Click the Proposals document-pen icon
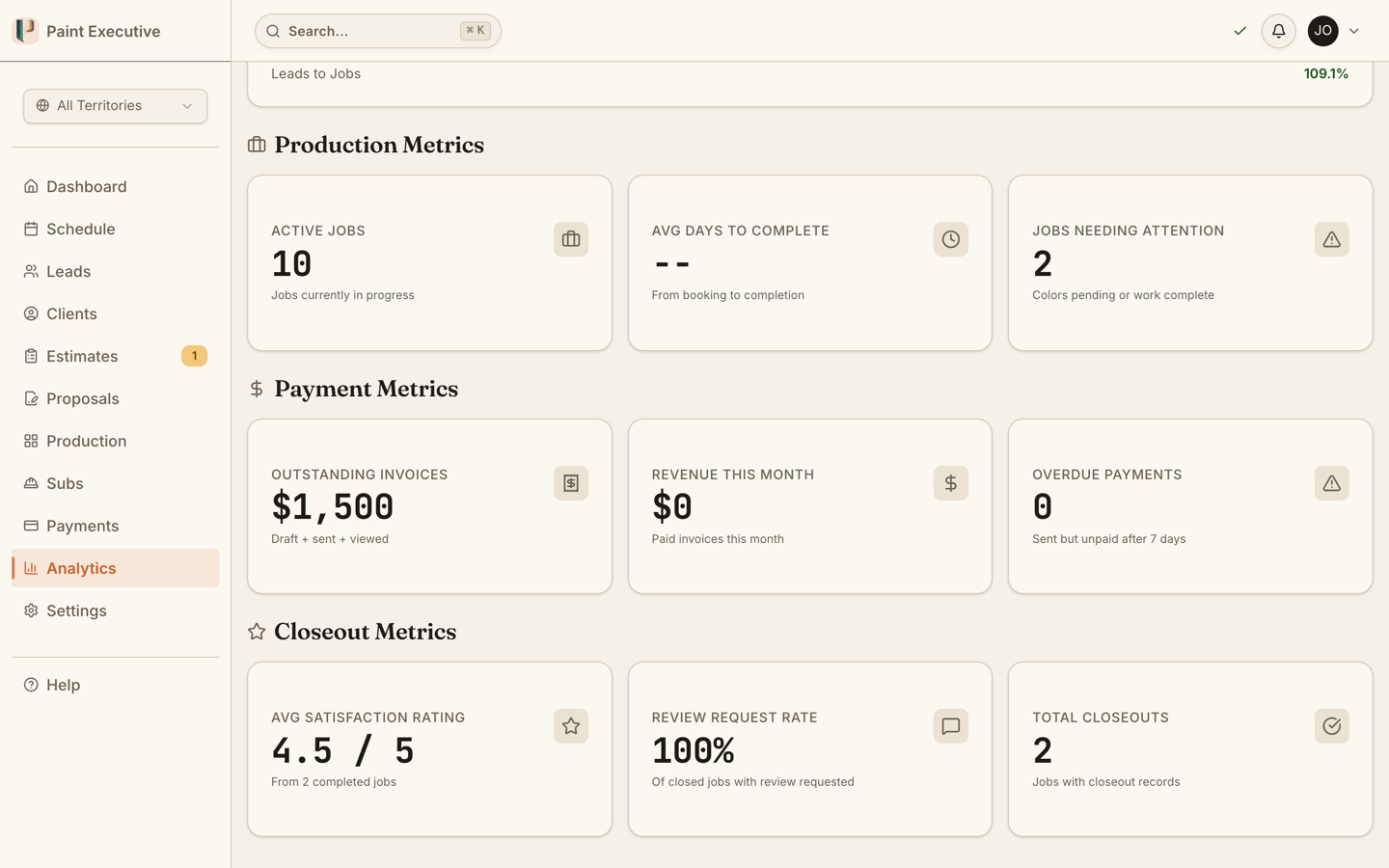Image resolution: width=1389 pixels, height=868 pixels. [31, 398]
